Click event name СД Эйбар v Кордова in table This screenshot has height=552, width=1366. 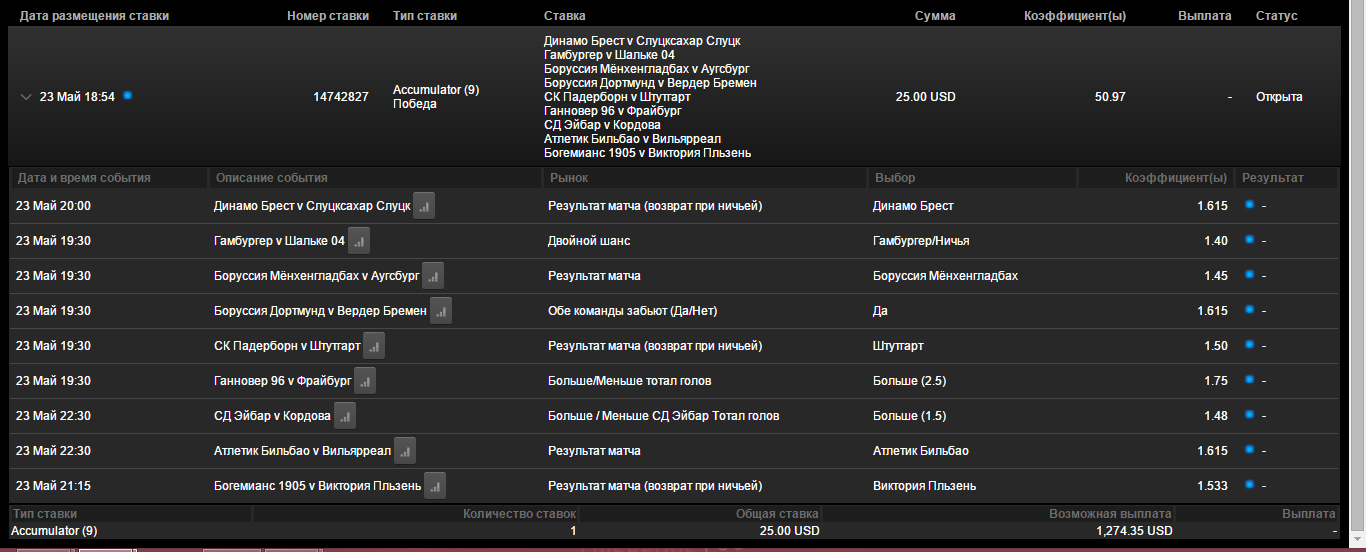click(x=272, y=416)
